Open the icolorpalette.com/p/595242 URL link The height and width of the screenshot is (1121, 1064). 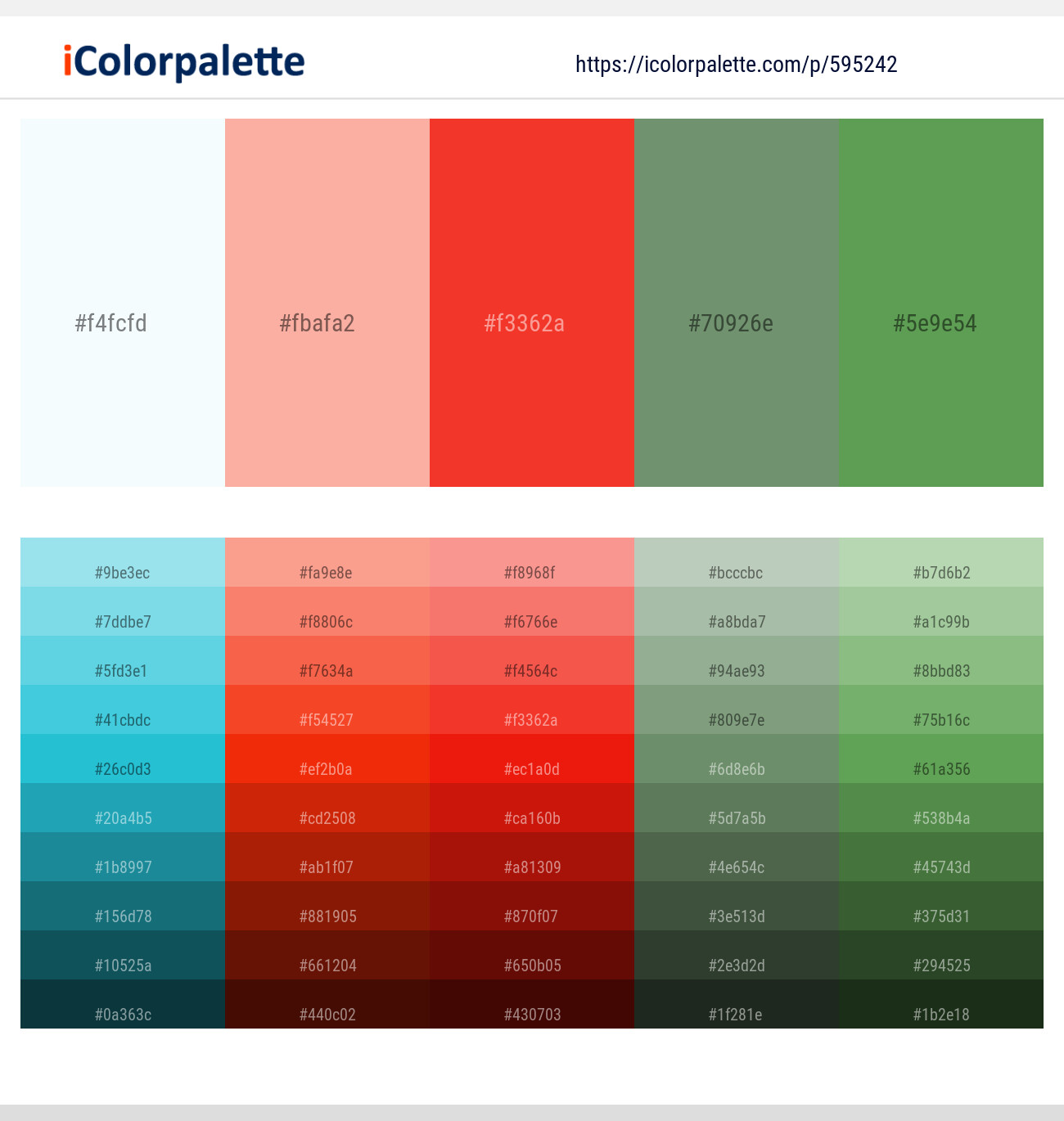737,65
